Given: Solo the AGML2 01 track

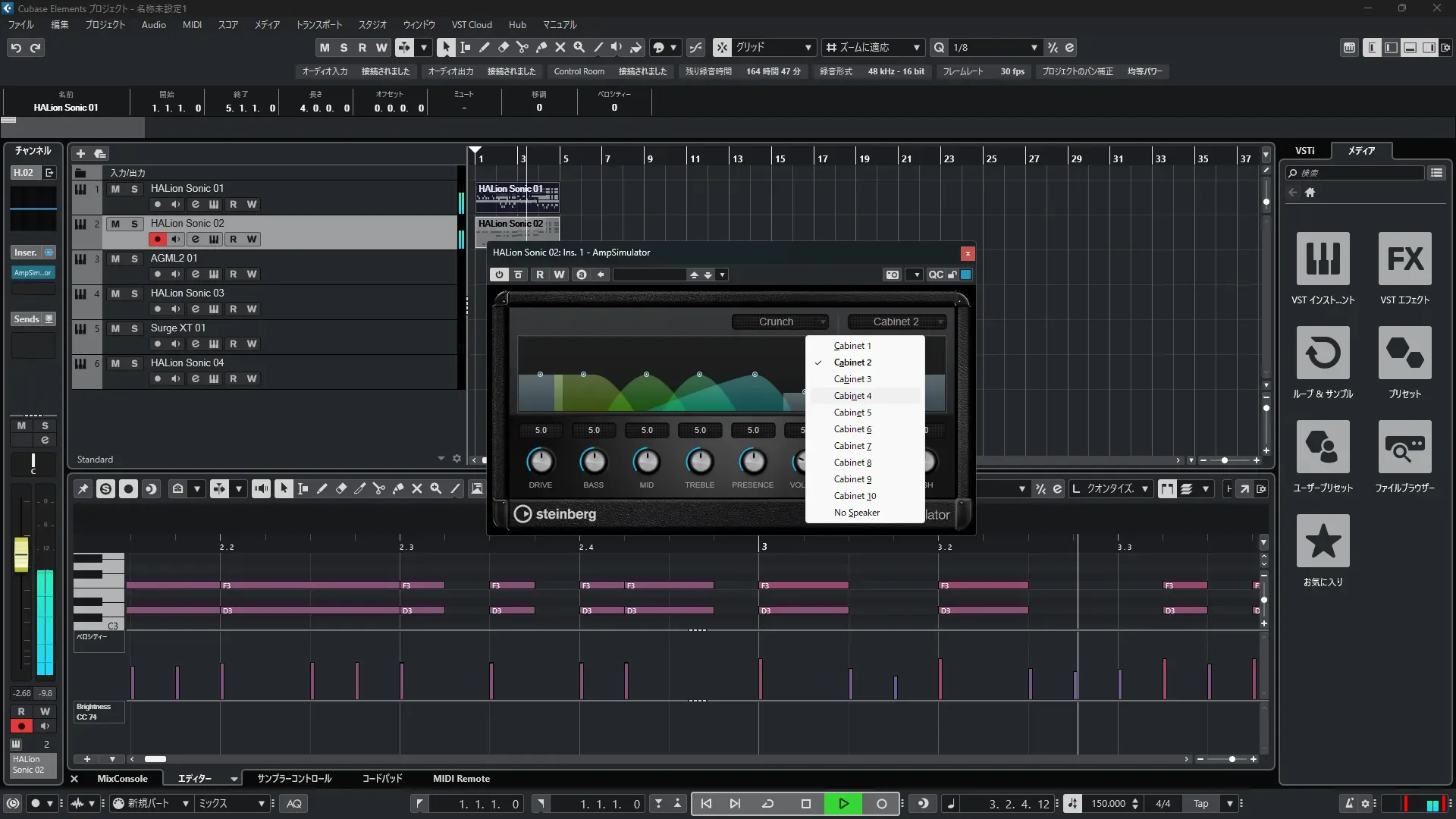Looking at the screenshot, I should click(x=134, y=259).
